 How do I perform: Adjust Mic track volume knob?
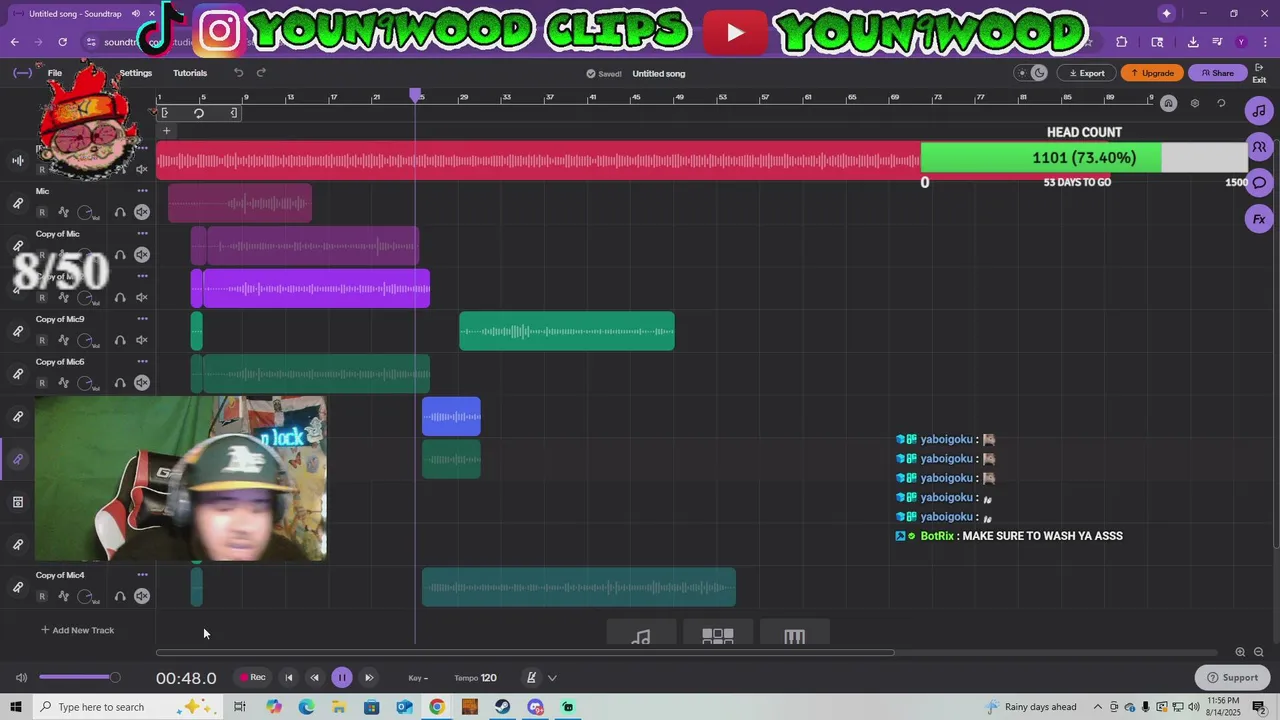(x=86, y=212)
